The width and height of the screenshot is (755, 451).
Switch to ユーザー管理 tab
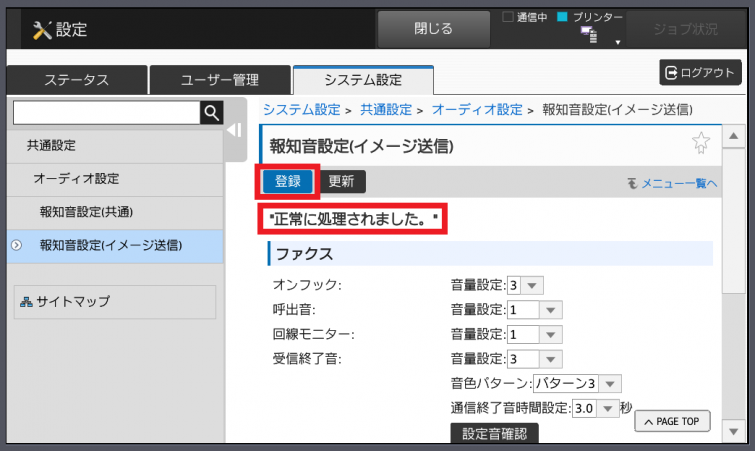point(219,81)
